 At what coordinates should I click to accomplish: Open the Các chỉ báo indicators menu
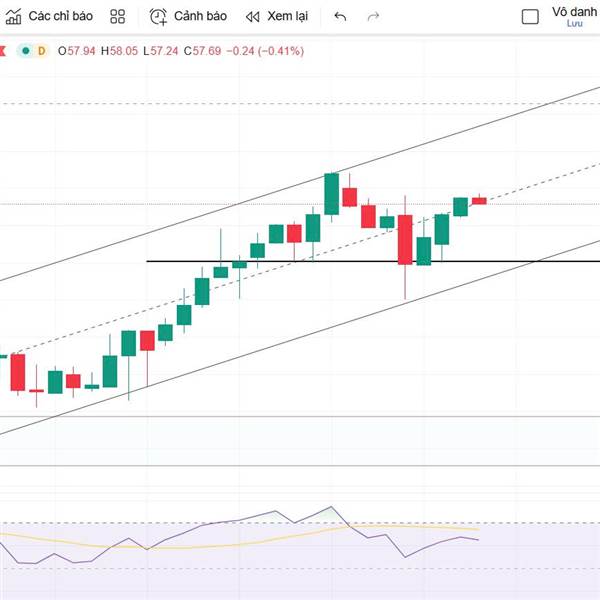click(50, 16)
